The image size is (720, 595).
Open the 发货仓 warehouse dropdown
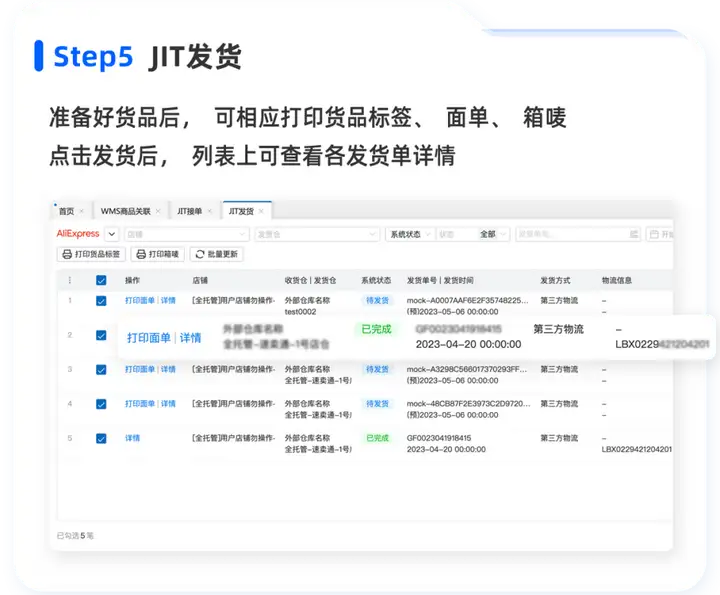coord(317,234)
